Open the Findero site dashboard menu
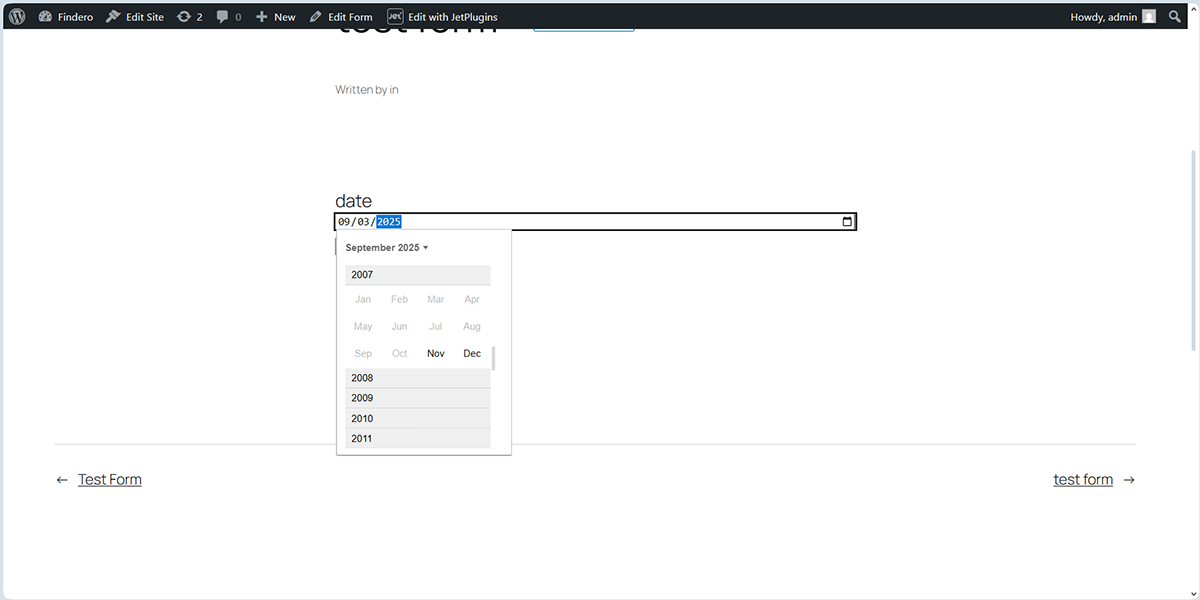The height and width of the screenshot is (600, 1200). point(66,16)
